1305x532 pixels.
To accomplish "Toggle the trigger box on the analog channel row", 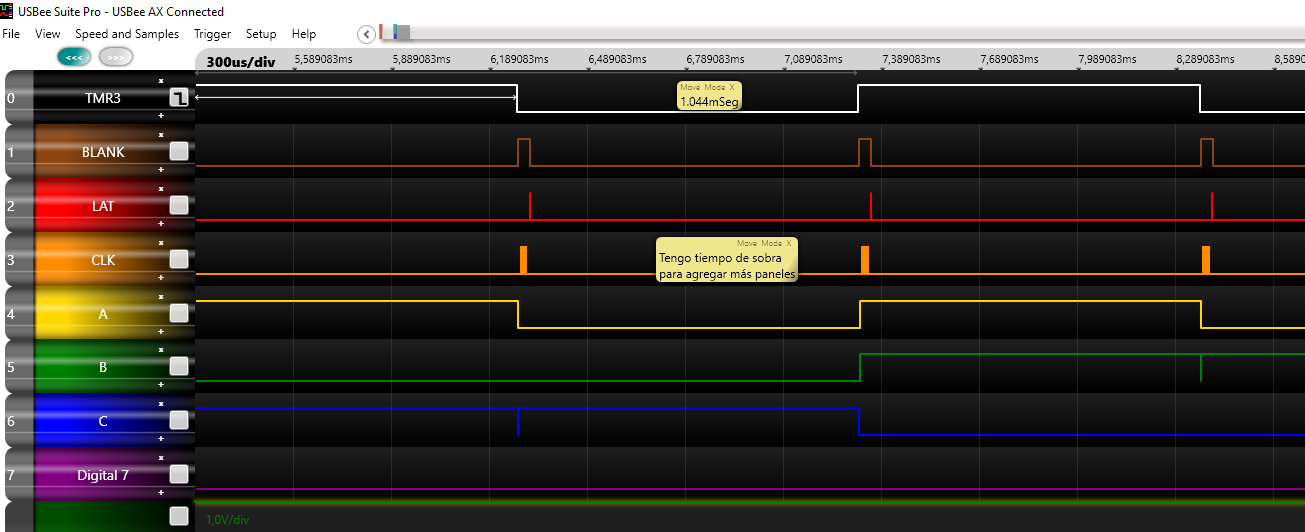I will (x=179, y=516).
